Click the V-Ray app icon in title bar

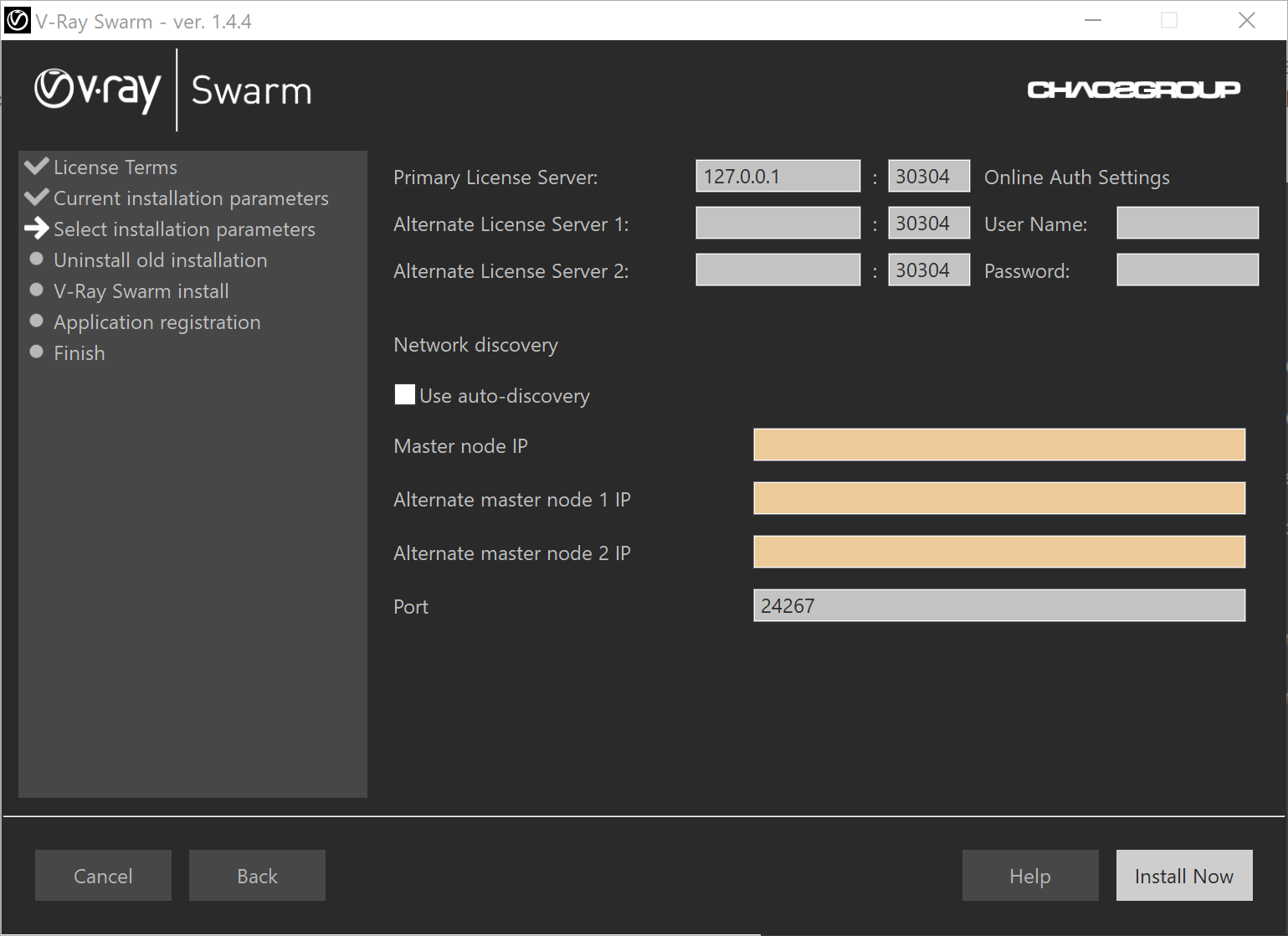point(18,20)
